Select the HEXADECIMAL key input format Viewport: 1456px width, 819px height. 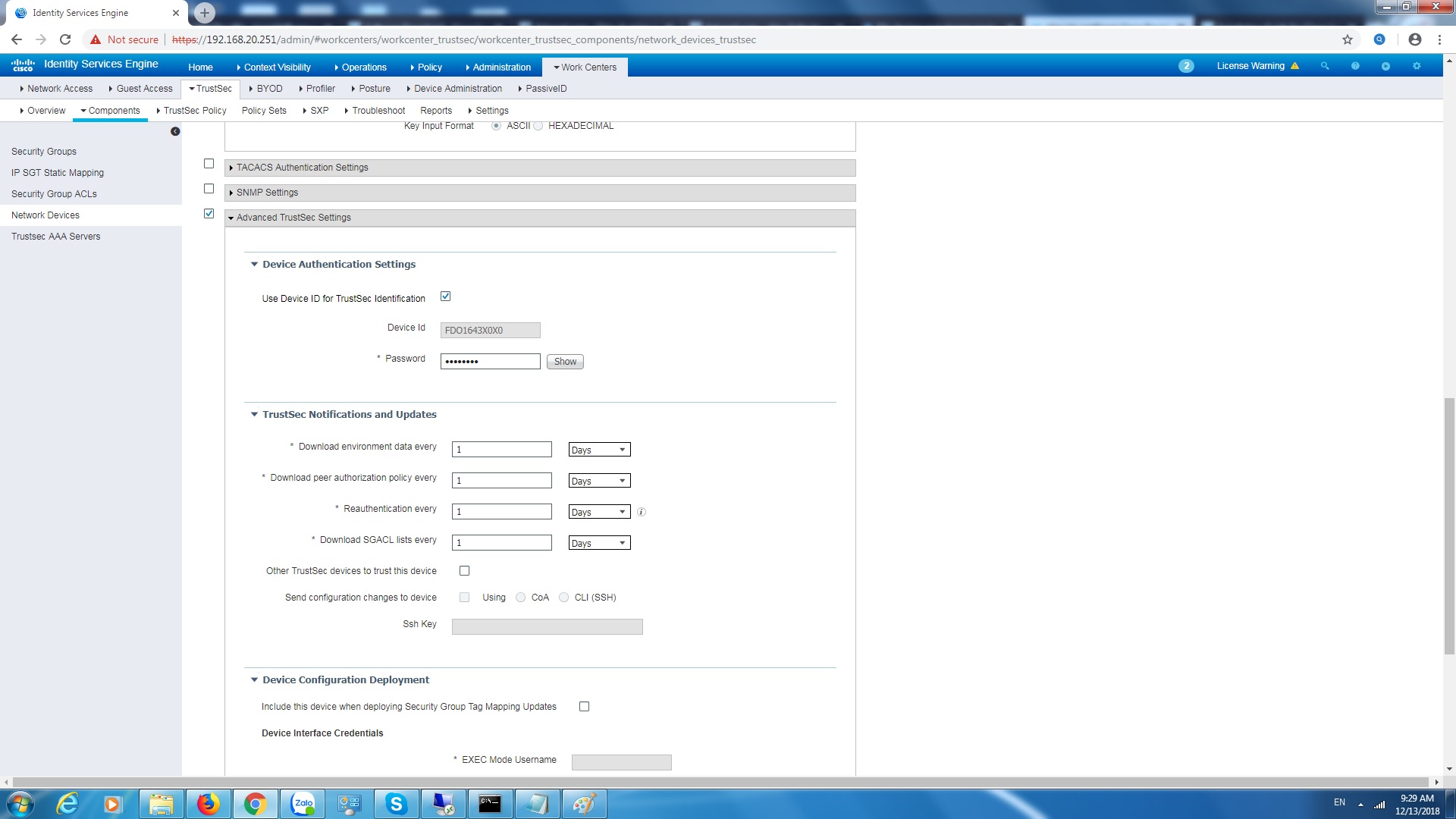(x=538, y=126)
